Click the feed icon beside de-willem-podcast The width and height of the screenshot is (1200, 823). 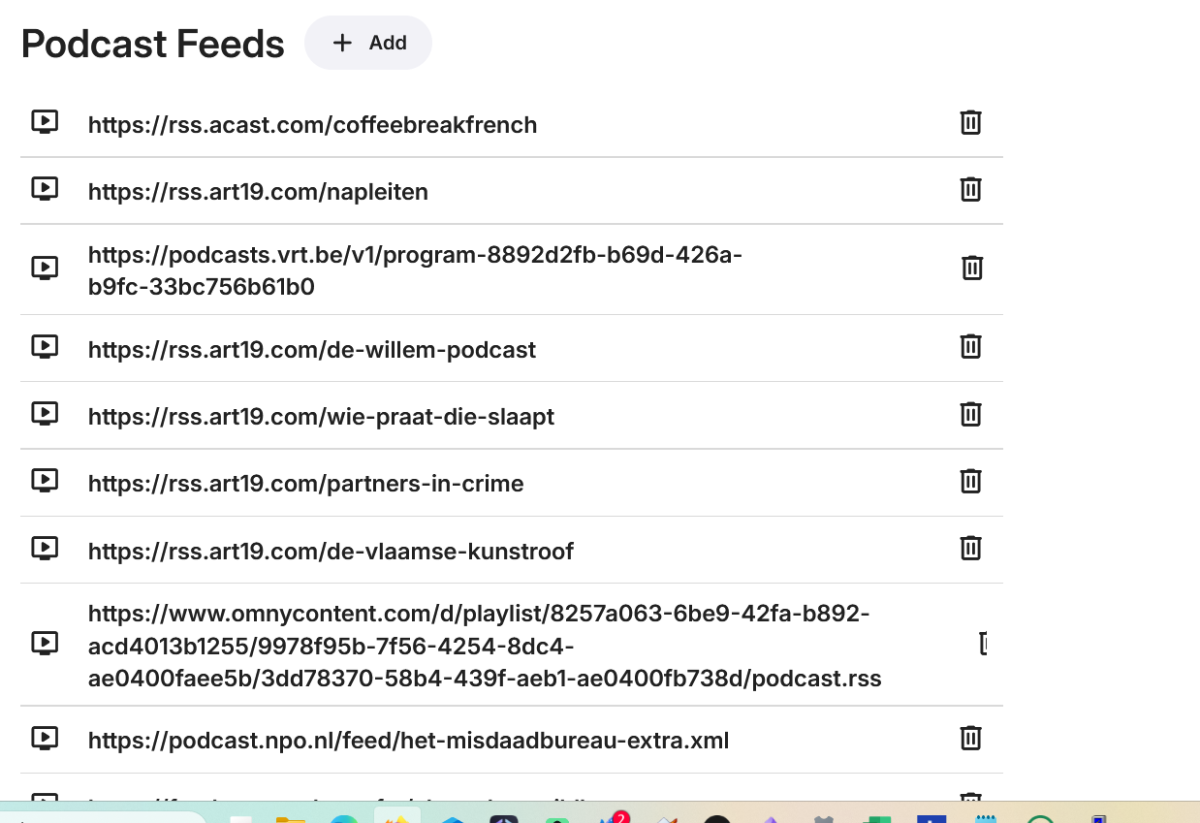pyautogui.click(x=44, y=347)
